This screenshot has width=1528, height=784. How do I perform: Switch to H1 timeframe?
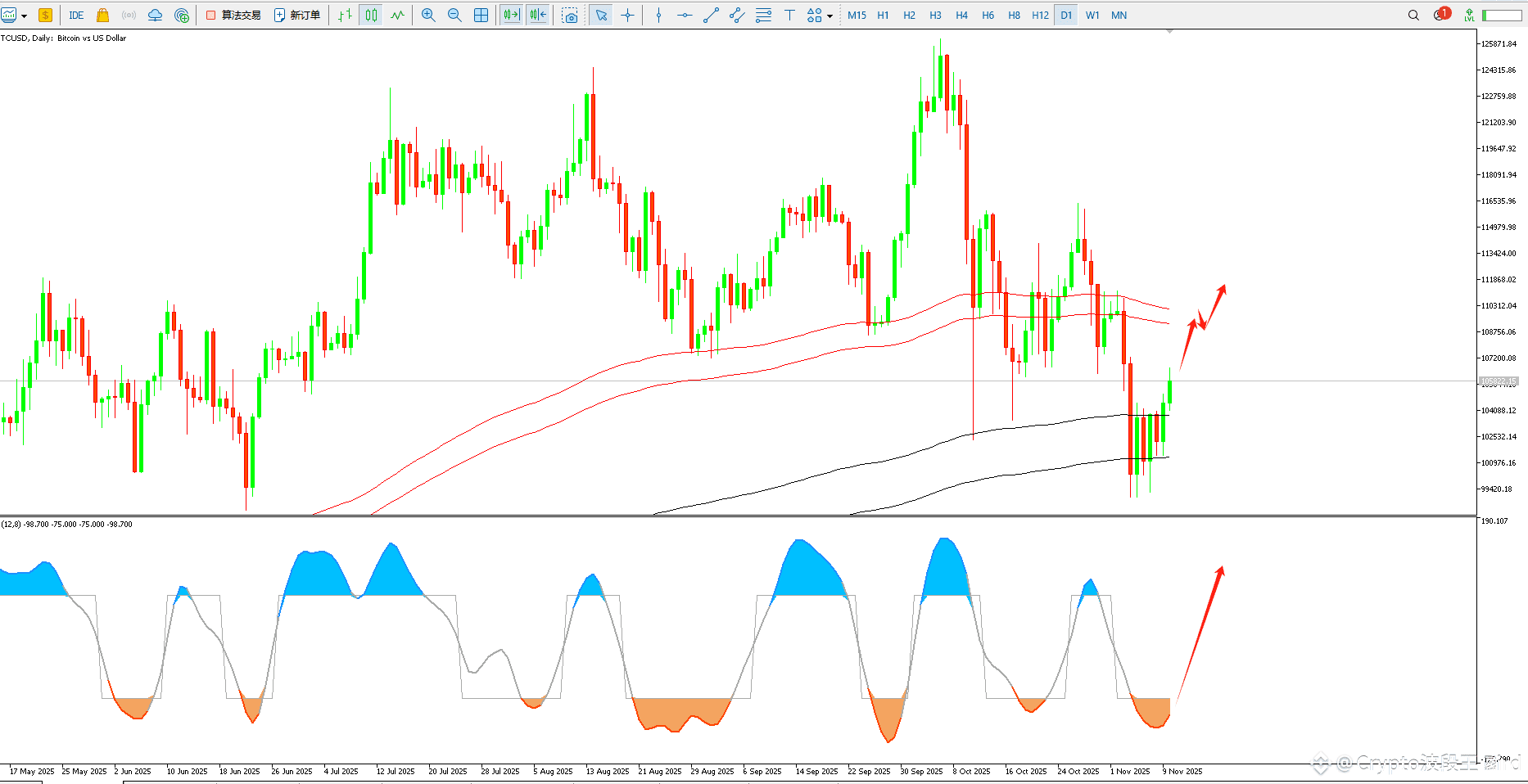click(x=883, y=15)
